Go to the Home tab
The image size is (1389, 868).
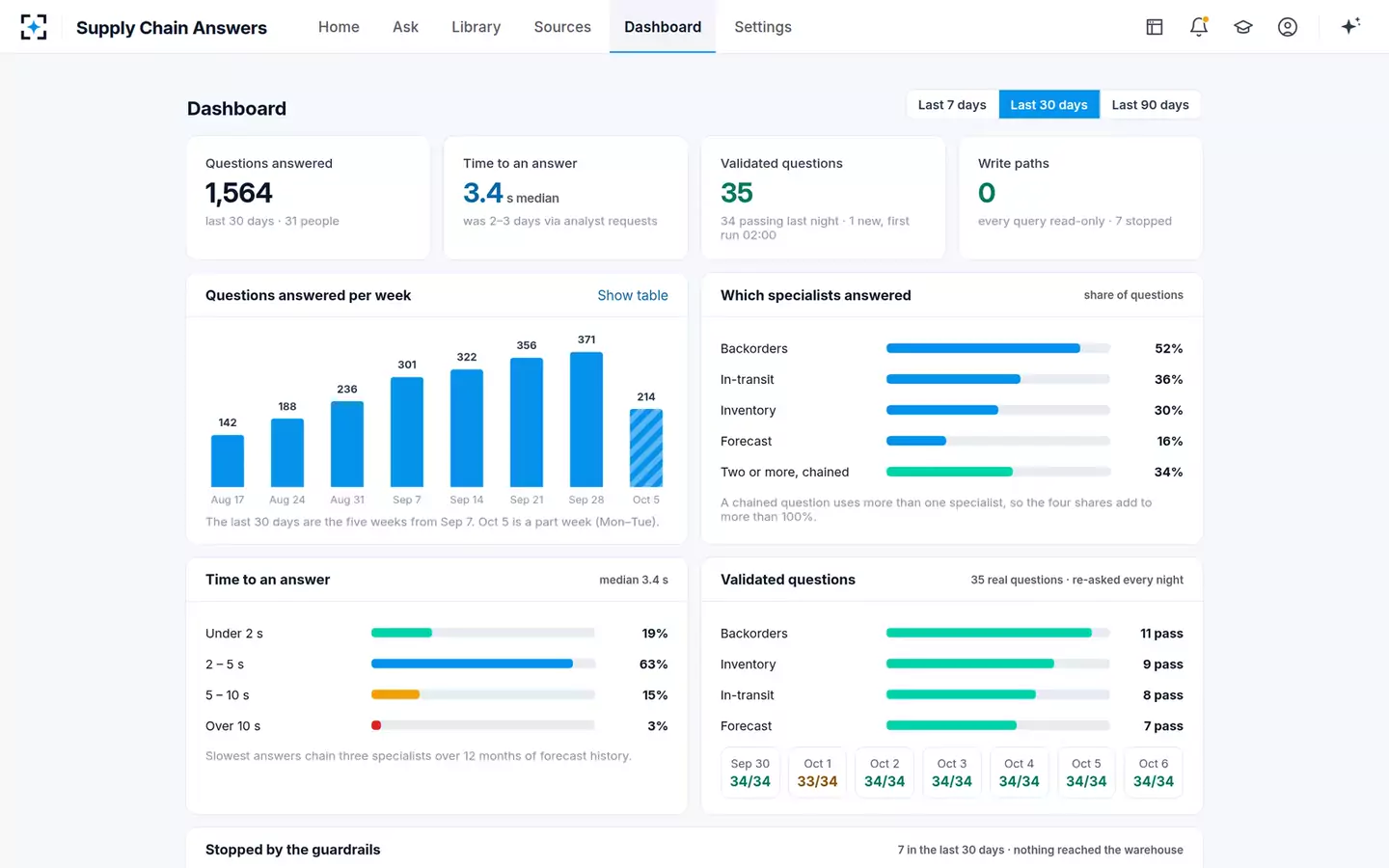click(339, 27)
